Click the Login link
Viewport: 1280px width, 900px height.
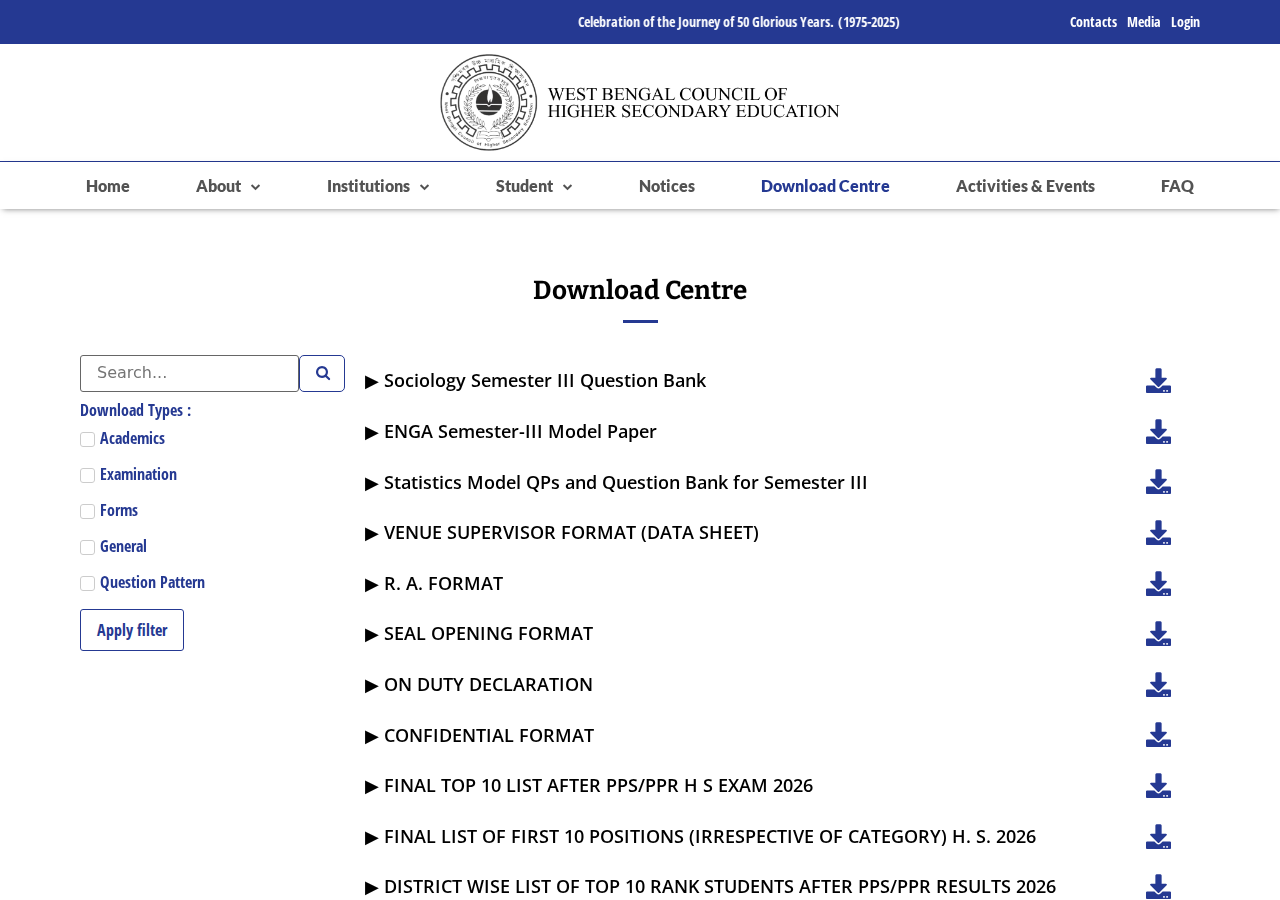coord(1185,22)
